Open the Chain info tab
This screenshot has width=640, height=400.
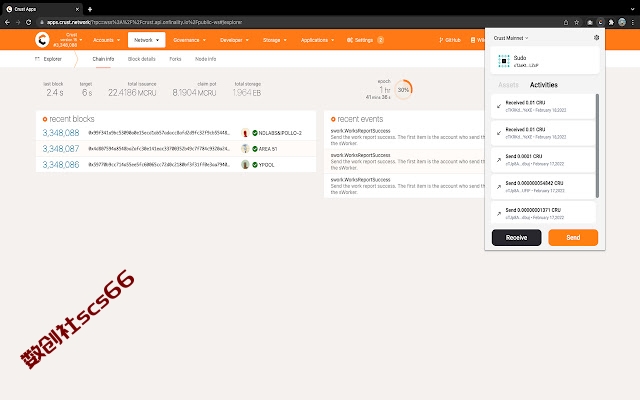103,59
